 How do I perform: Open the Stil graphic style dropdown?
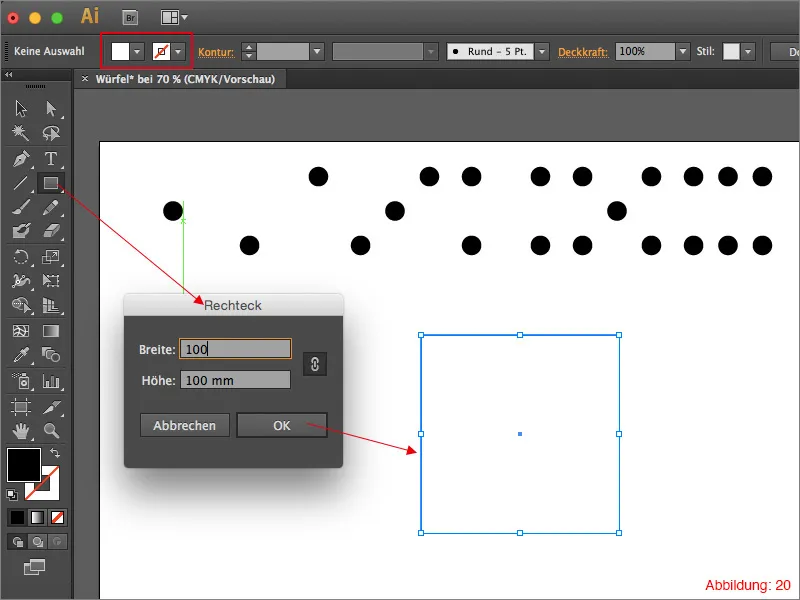pos(748,52)
